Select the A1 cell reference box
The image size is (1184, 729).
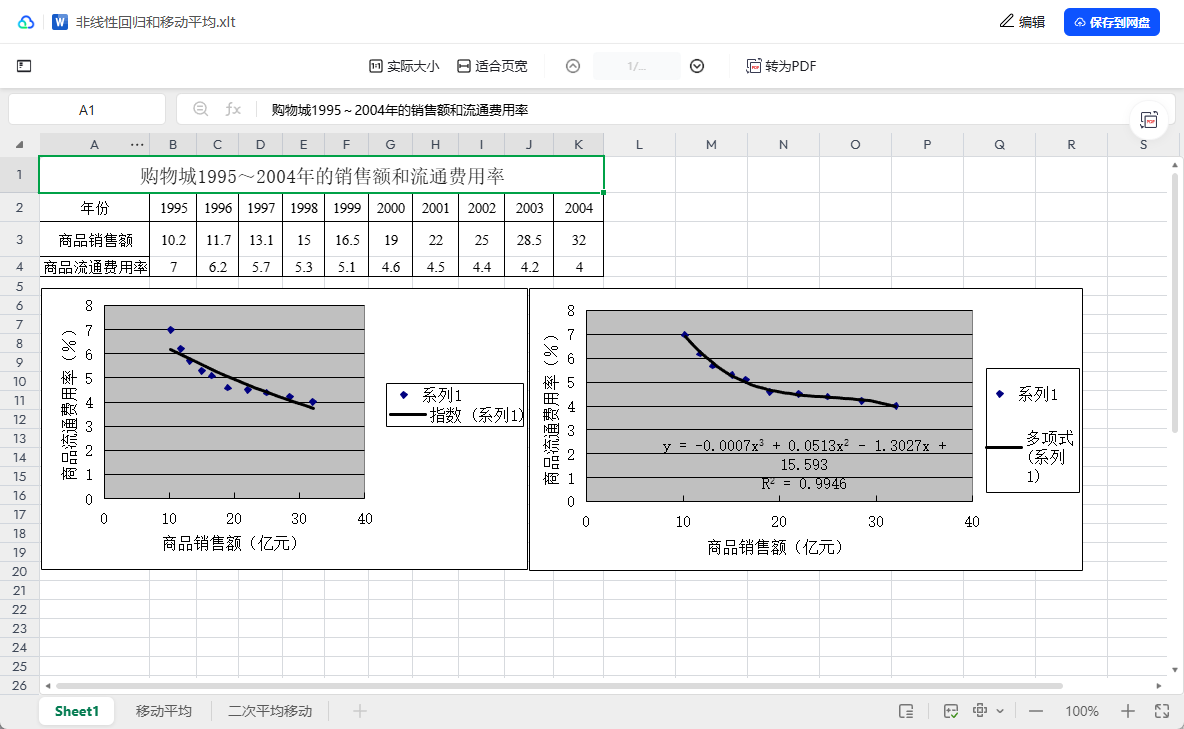pyautogui.click(x=87, y=109)
